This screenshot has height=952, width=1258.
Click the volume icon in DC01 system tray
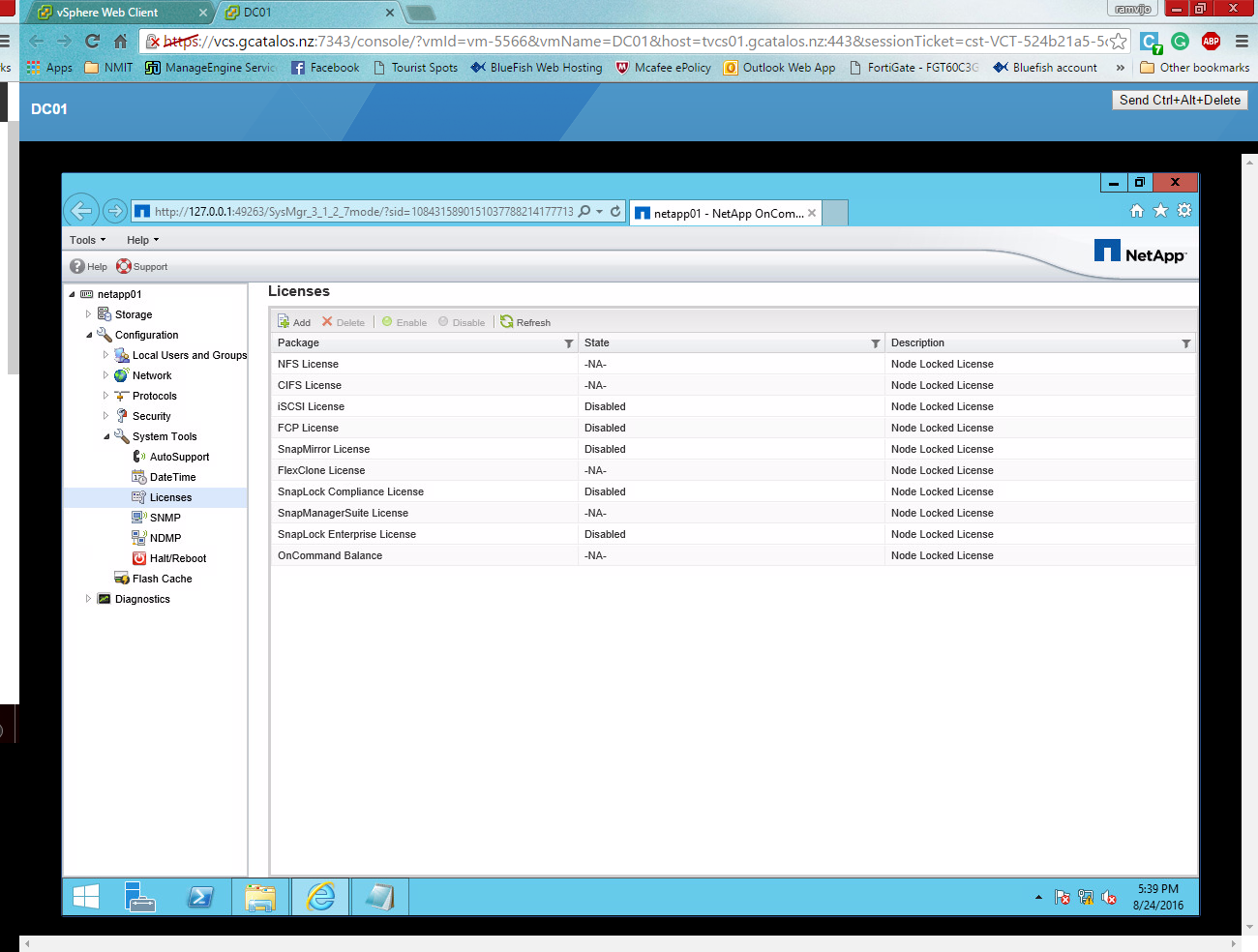point(1109,898)
